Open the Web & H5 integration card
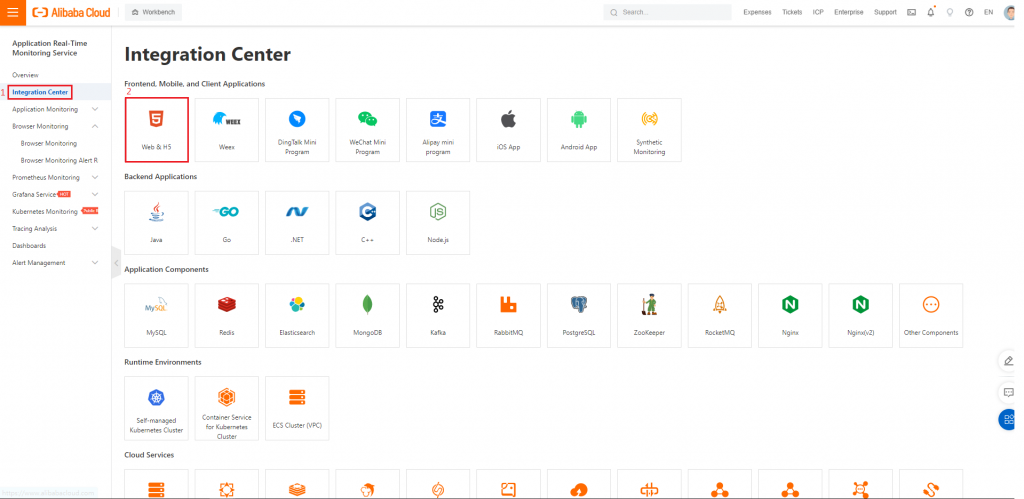The width and height of the screenshot is (1024, 499). [157, 130]
